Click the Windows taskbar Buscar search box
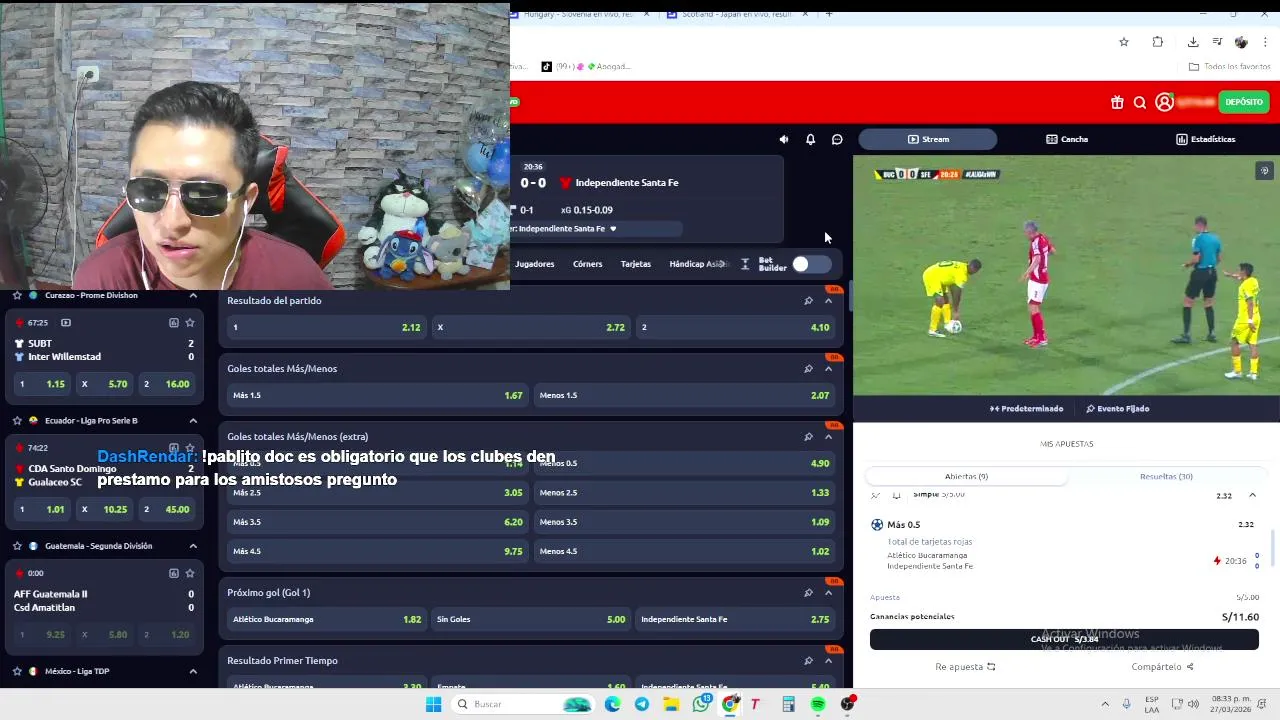1280x720 pixels. [x=521, y=704]
